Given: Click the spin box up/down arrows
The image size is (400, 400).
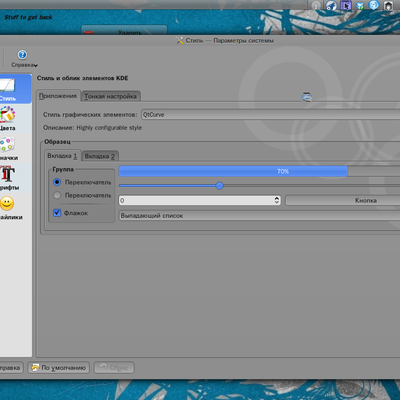Looking at the screenshot, I should (x=277, y=200).
